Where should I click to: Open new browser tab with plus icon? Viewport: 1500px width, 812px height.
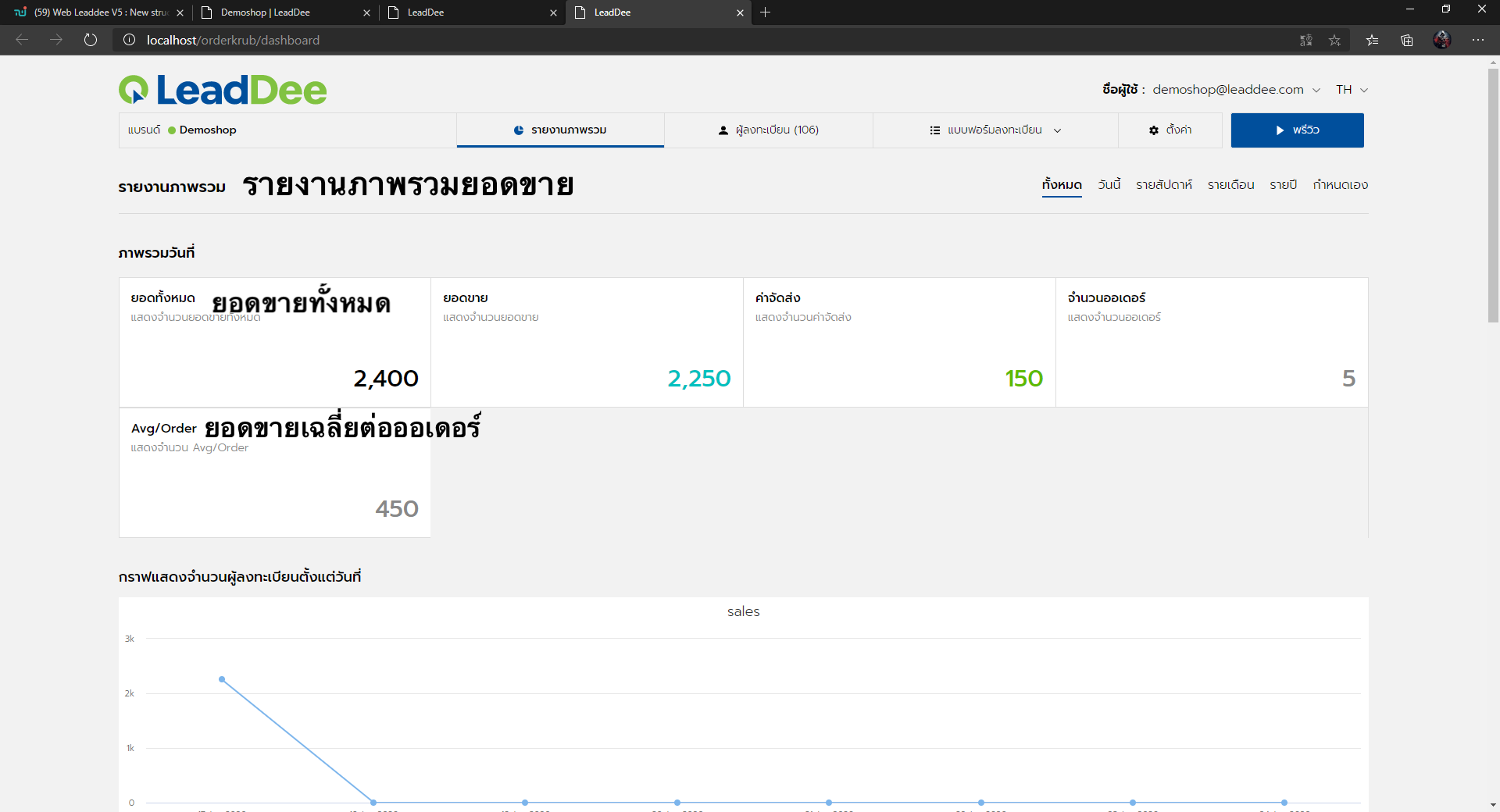point(766,12)
